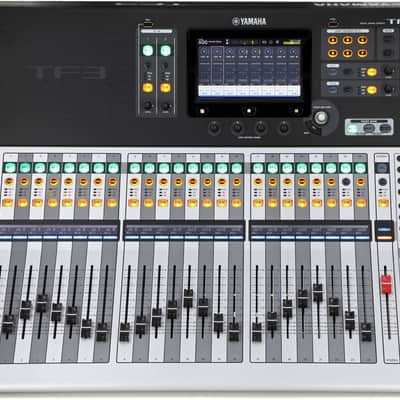Push the top-middle orange user defined key

[347, 40]
